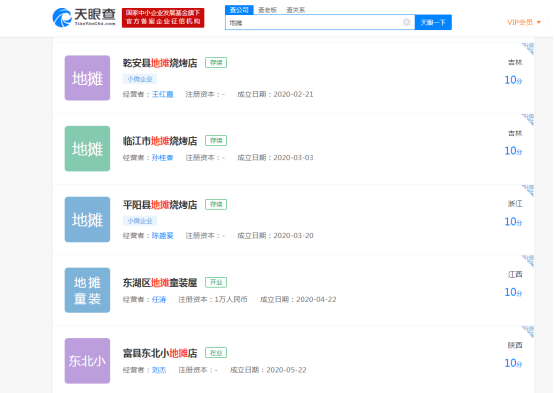Screen dimensions: 554x393
Task: Open operator 王红霞 profile link
Action: [x=163, y=94]
